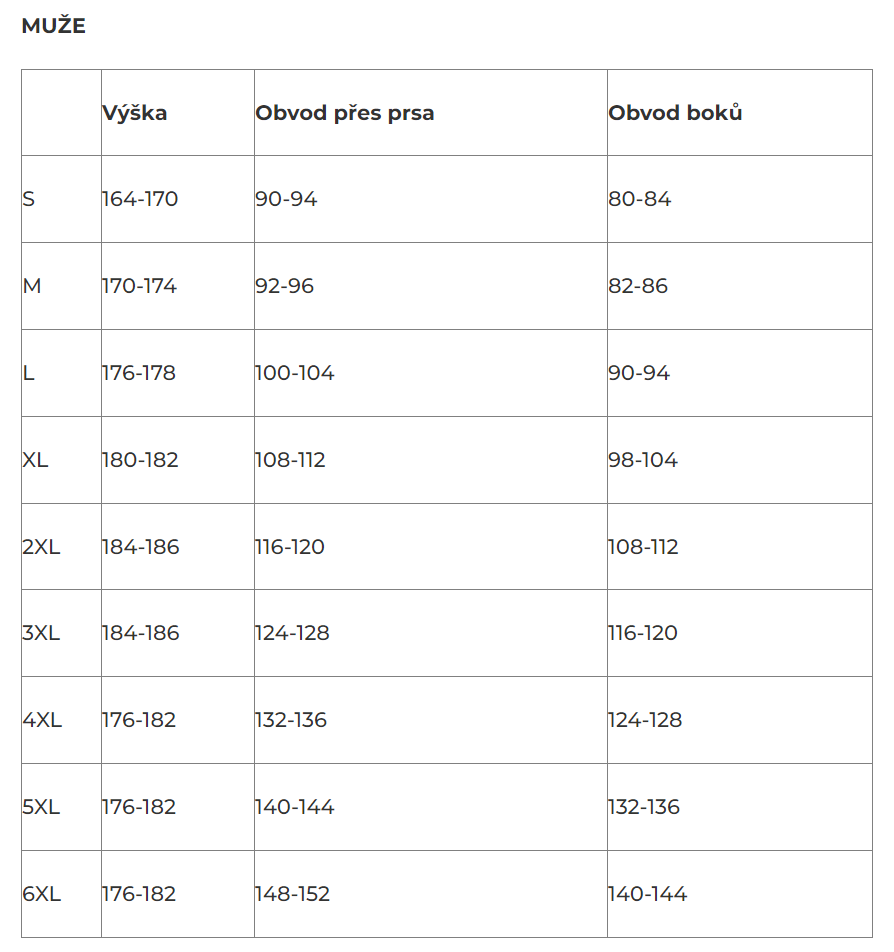Click the 5XL size label
894x952 pixels.
pos(41,808)
